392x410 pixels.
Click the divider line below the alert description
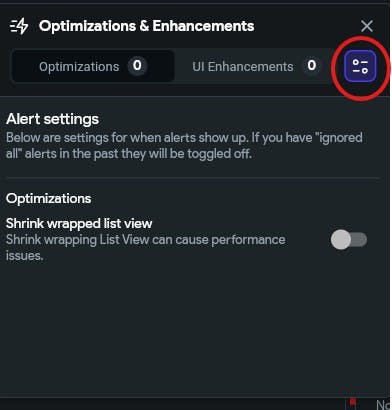193,178
